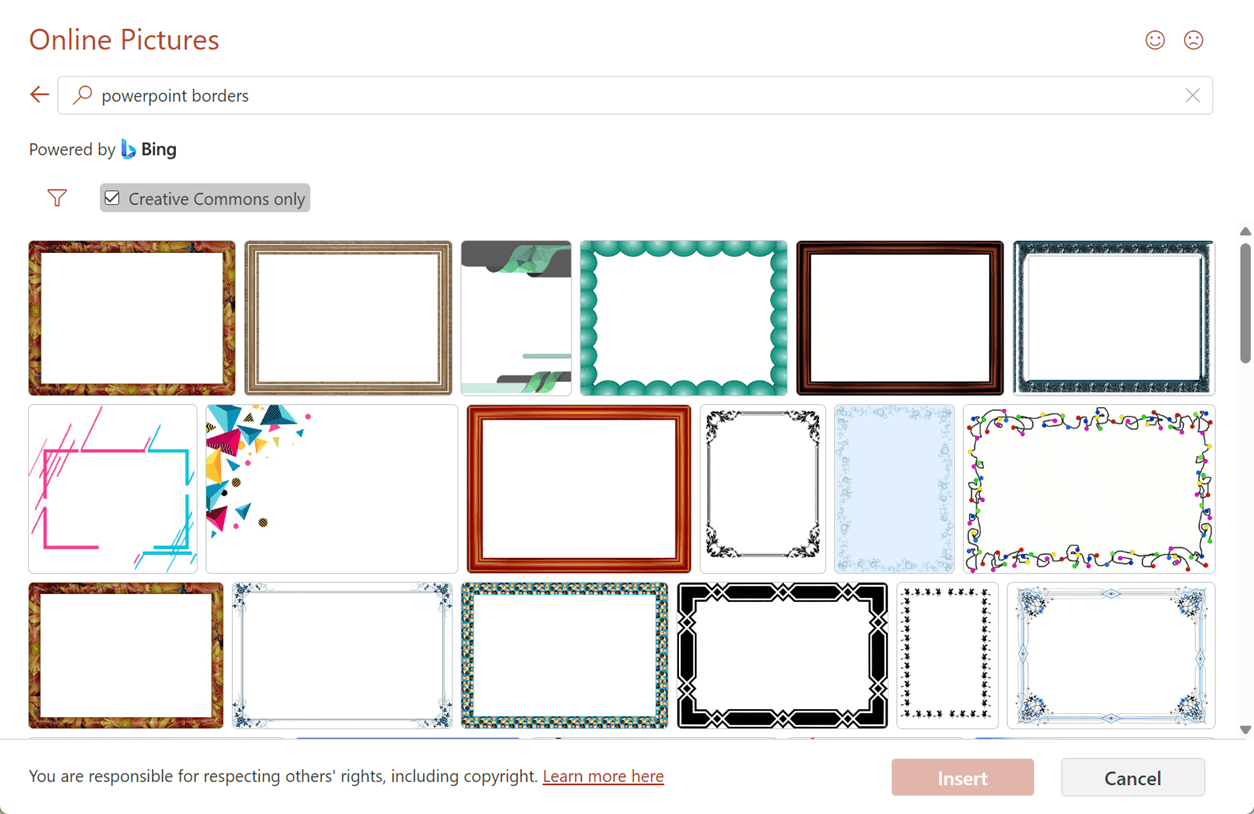Image resolution: width=1254 pixels, height=814 pixels.
Task: Click the back arrow icon
Action: (x=40, y=95)
